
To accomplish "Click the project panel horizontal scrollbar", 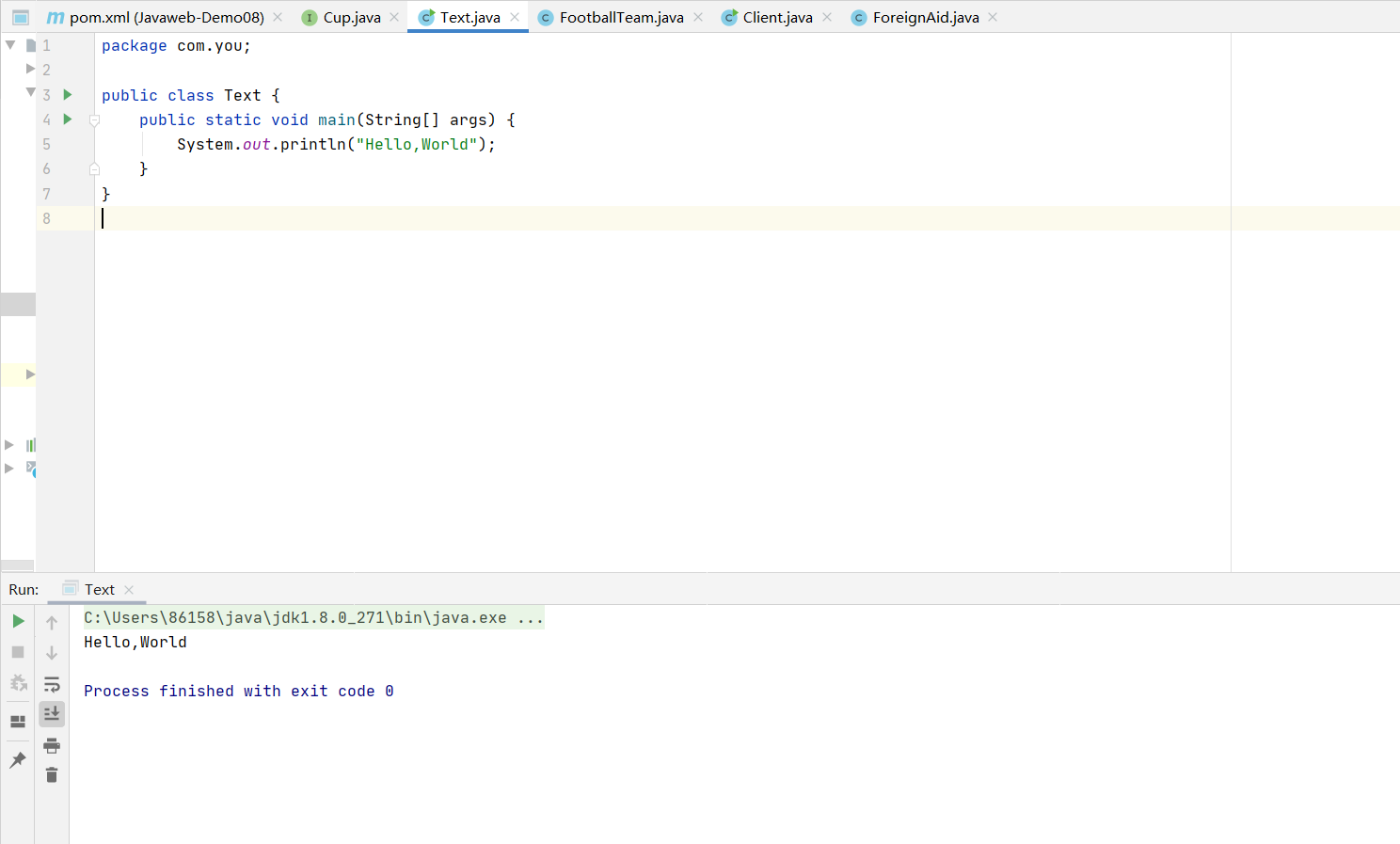I will coord(18,565).
